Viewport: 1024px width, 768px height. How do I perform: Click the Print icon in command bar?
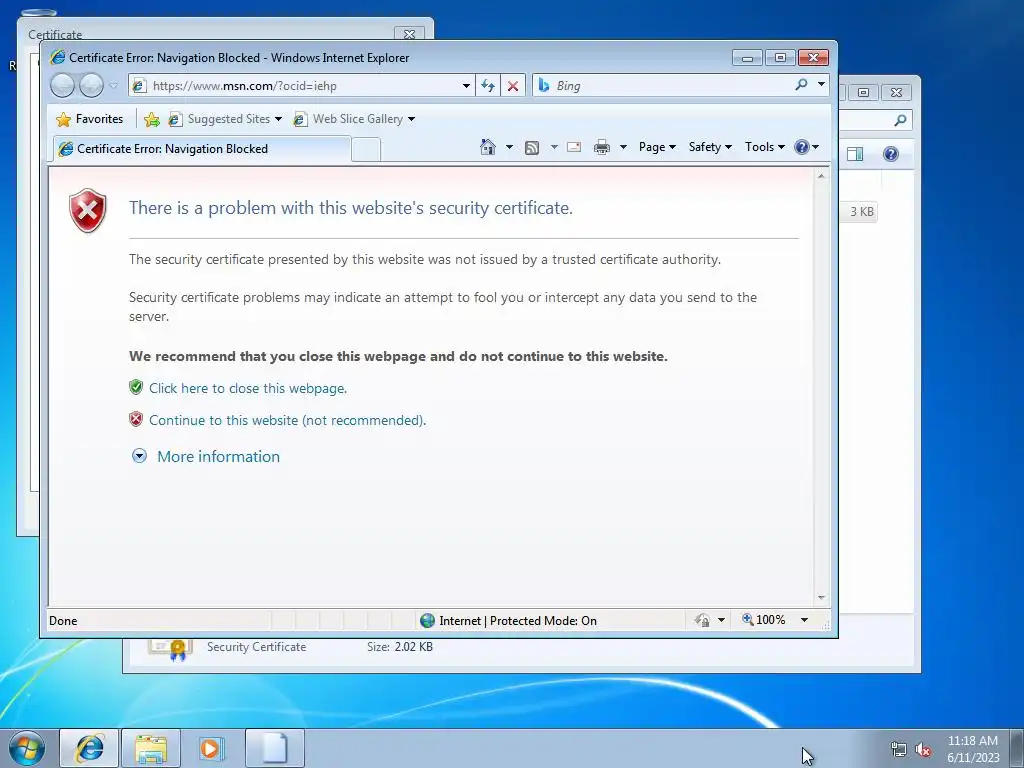pos(601,148)
